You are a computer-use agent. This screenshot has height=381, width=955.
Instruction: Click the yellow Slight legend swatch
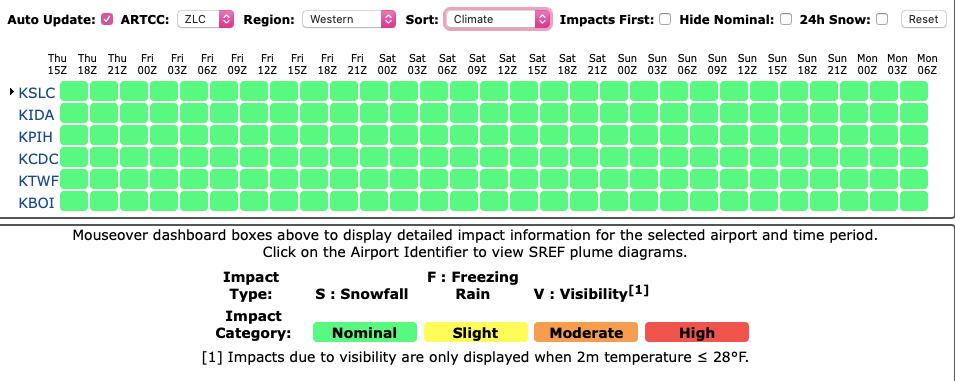476,332
